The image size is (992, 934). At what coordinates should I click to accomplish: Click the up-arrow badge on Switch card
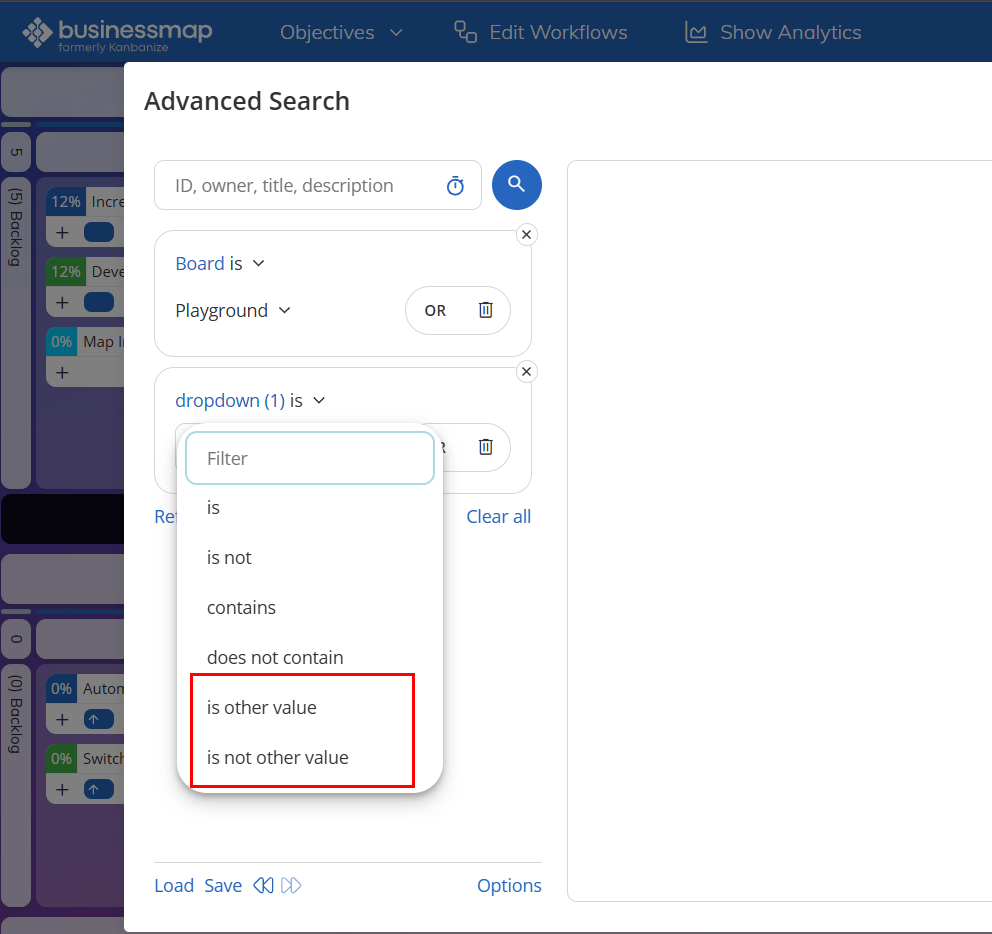pos(99,789)
